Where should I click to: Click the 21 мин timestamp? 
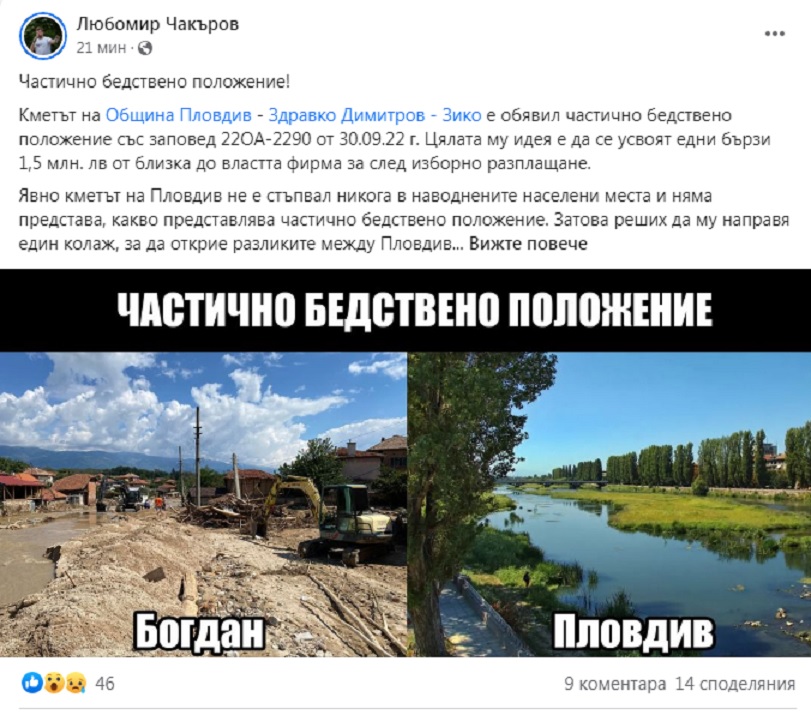(101, 48)
